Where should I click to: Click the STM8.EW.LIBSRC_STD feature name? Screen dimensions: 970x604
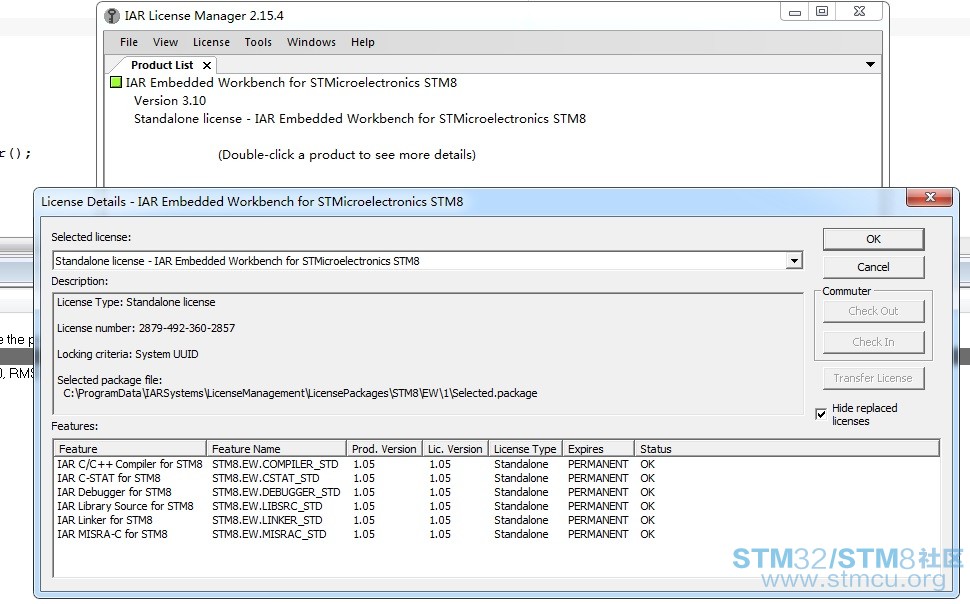point(267,506)
